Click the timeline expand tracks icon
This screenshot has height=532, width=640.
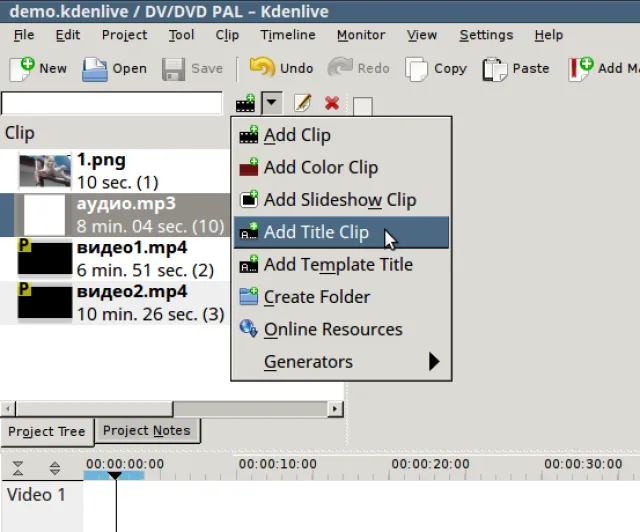click(x=55, y=468)
